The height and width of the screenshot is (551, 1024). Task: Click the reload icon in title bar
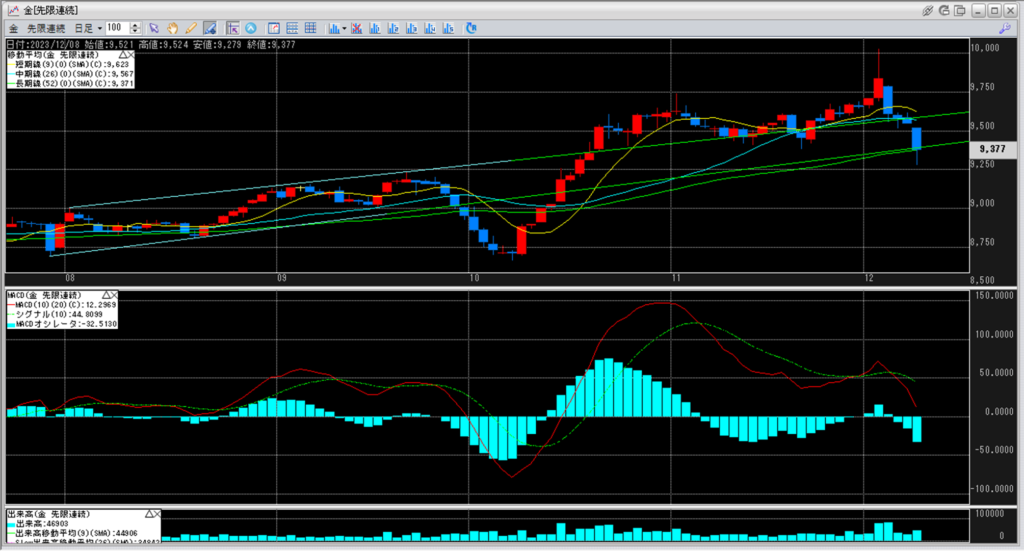945,9
